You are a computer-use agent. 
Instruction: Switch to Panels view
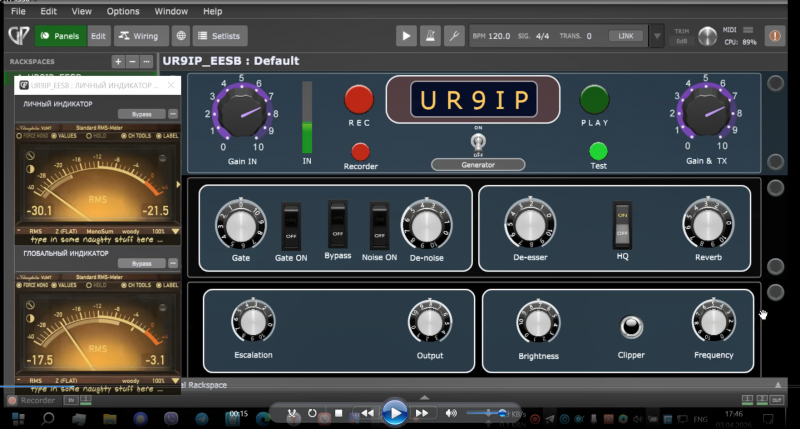click(60, 36)
